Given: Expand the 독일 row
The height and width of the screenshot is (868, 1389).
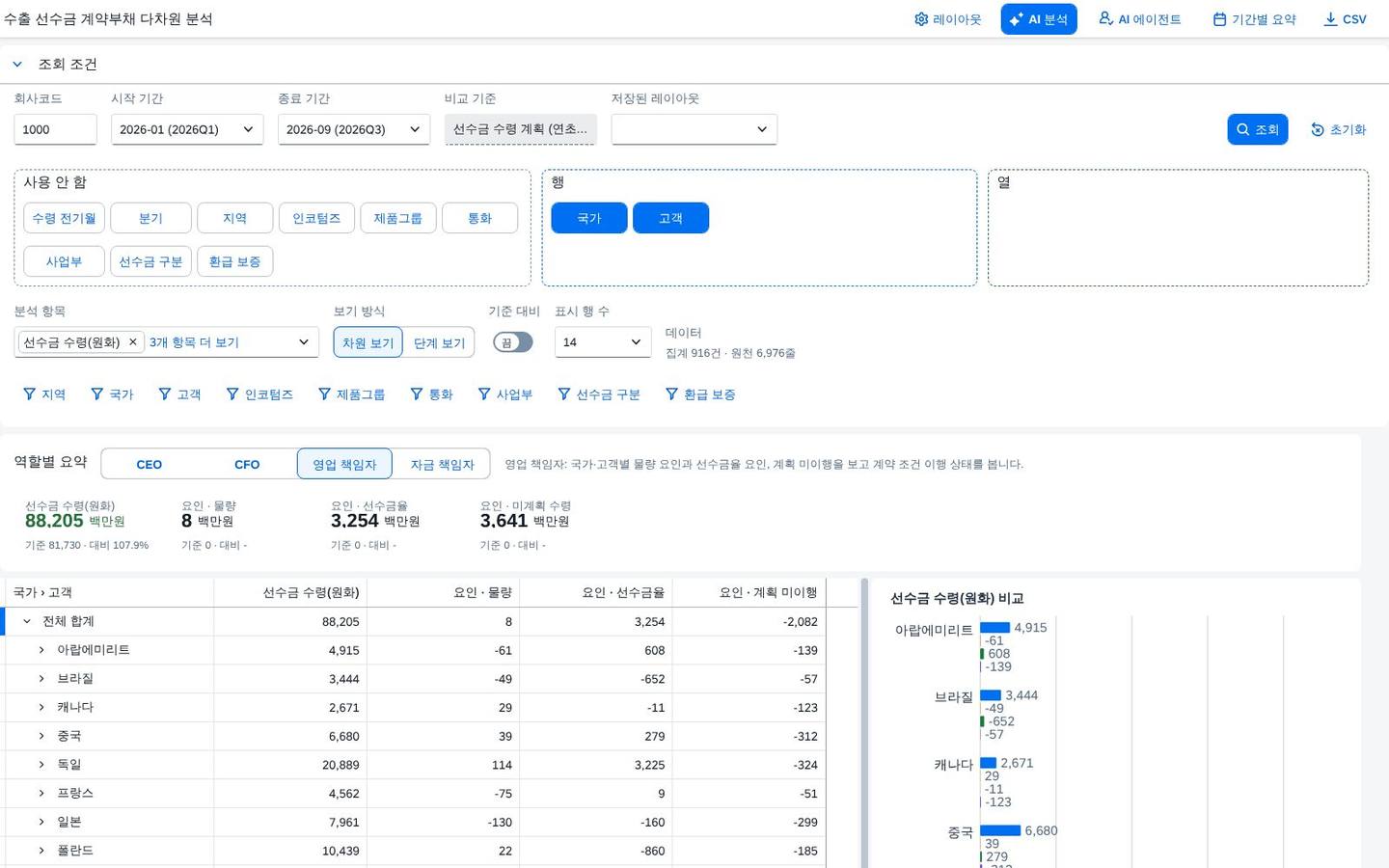Looking at the screenshot, I should click(41, 765).
